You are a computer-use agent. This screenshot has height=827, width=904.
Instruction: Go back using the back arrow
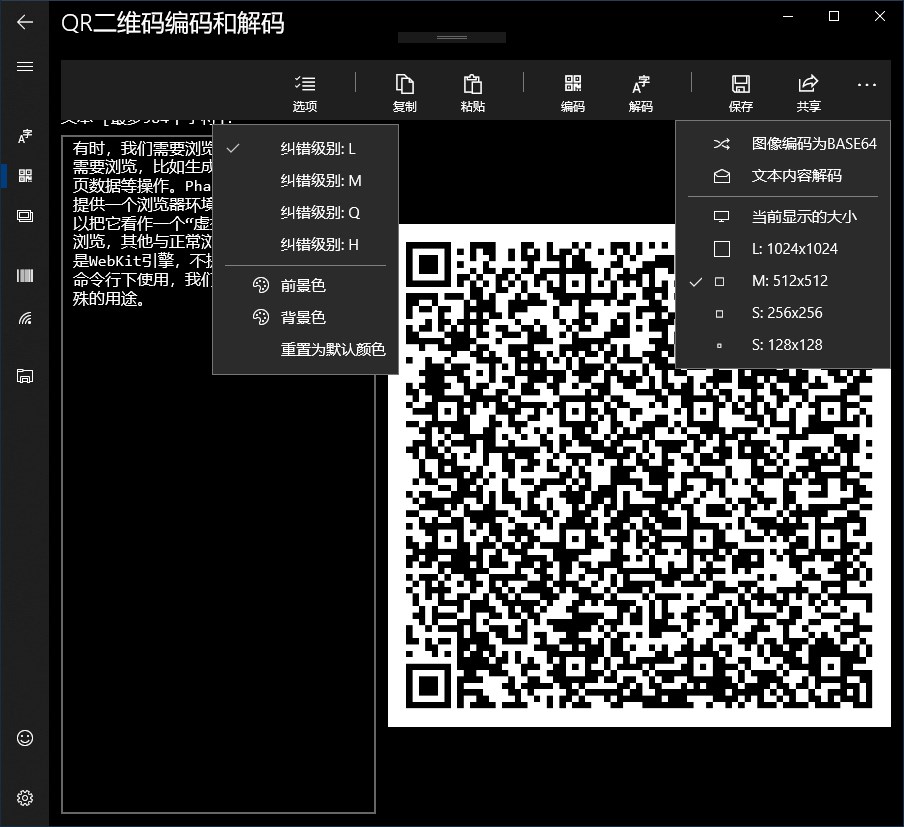[25, 22]
